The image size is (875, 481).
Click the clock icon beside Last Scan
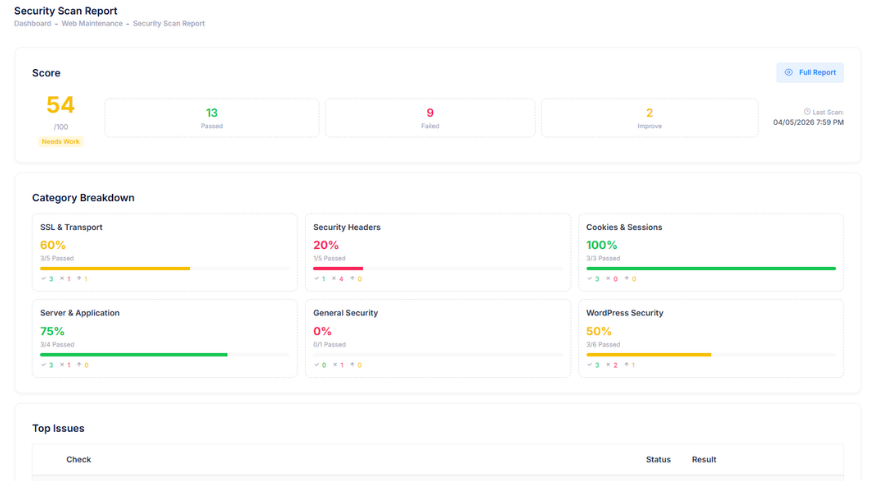[807, 112]
